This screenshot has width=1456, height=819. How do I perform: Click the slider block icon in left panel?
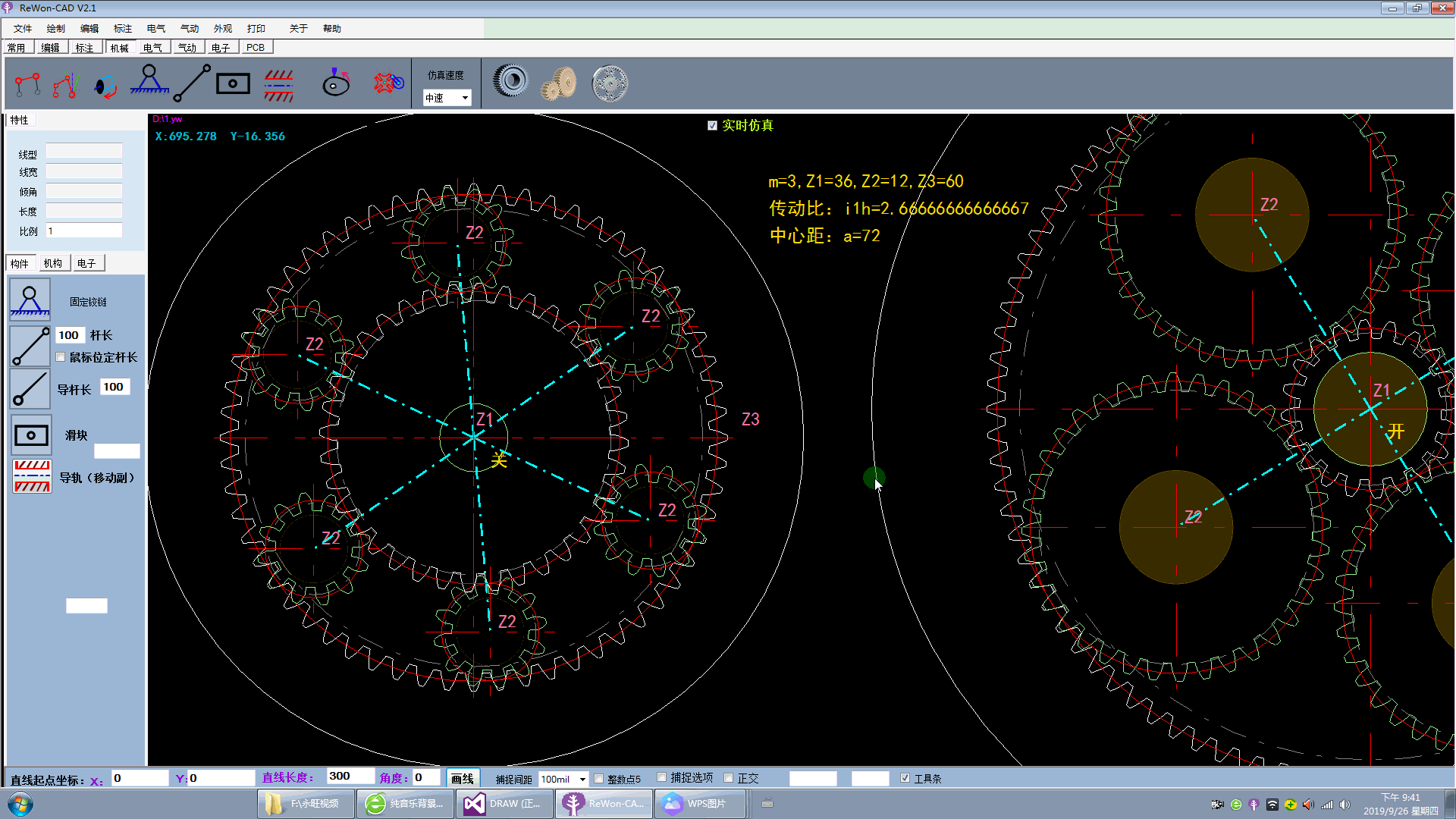click(x=31, y=435)
